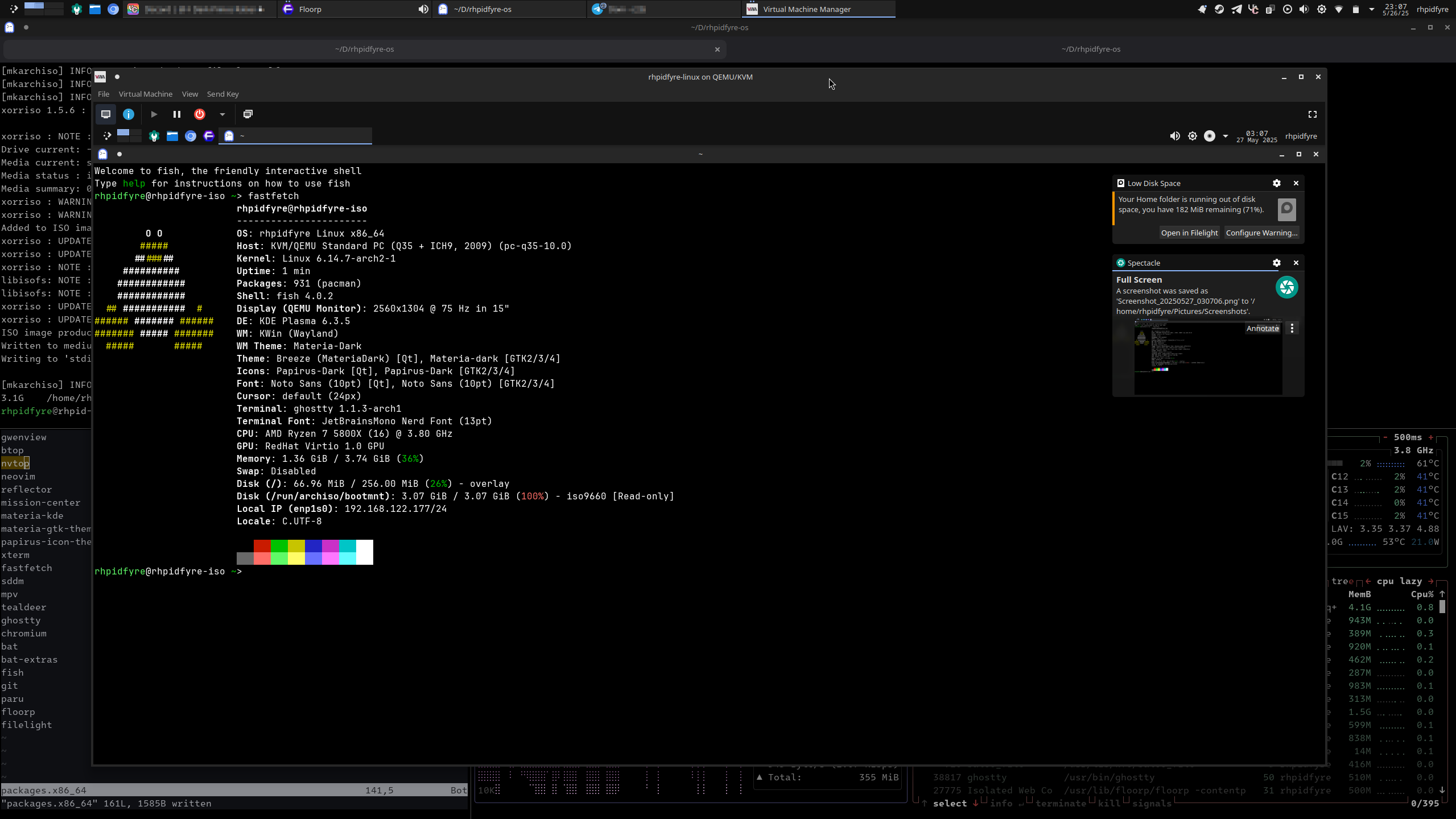Launch guest Floorp panel icon
Screen dimensions: 1456x819
[x=209, y=136]
